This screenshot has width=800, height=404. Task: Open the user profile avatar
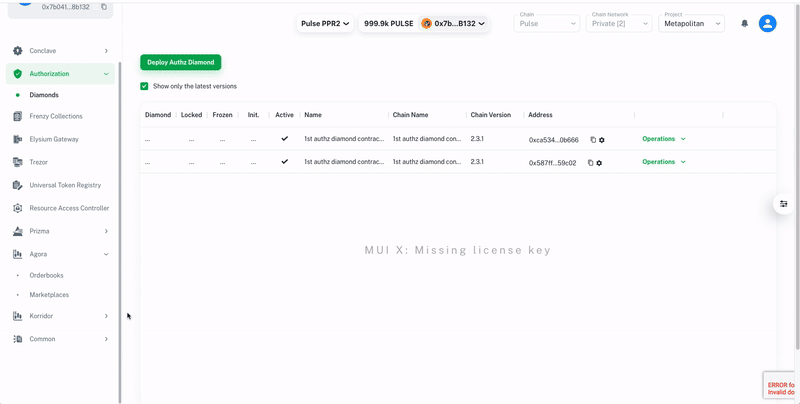coord(767,23)
